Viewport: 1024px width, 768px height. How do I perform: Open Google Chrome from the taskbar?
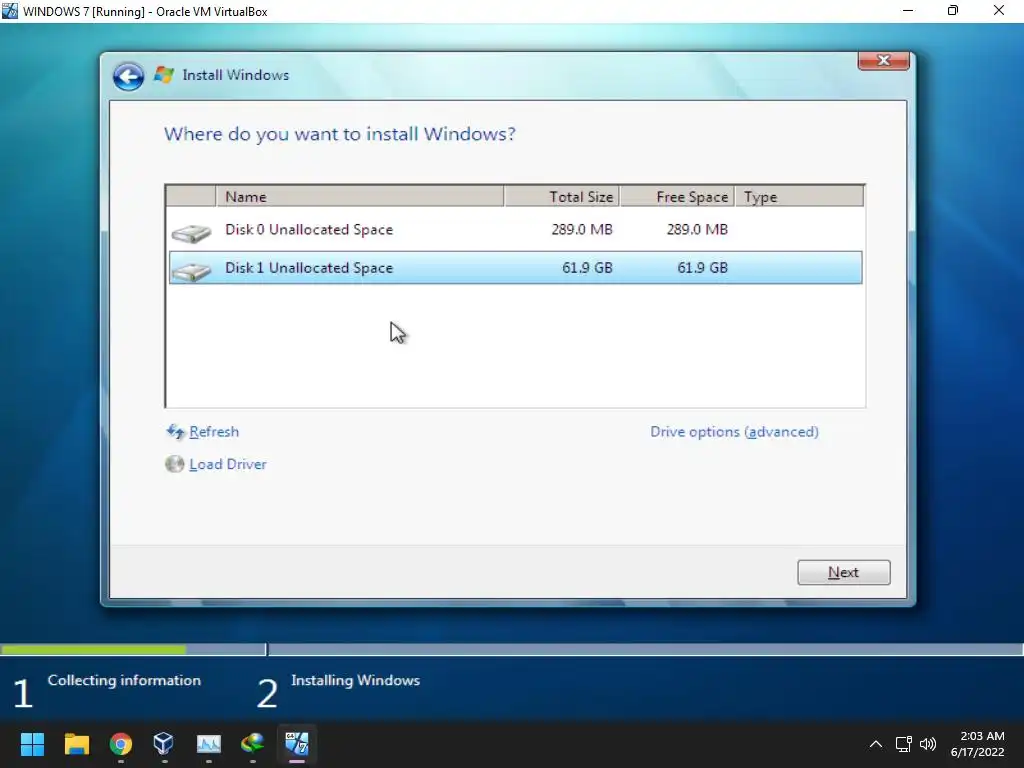point(121,744)
